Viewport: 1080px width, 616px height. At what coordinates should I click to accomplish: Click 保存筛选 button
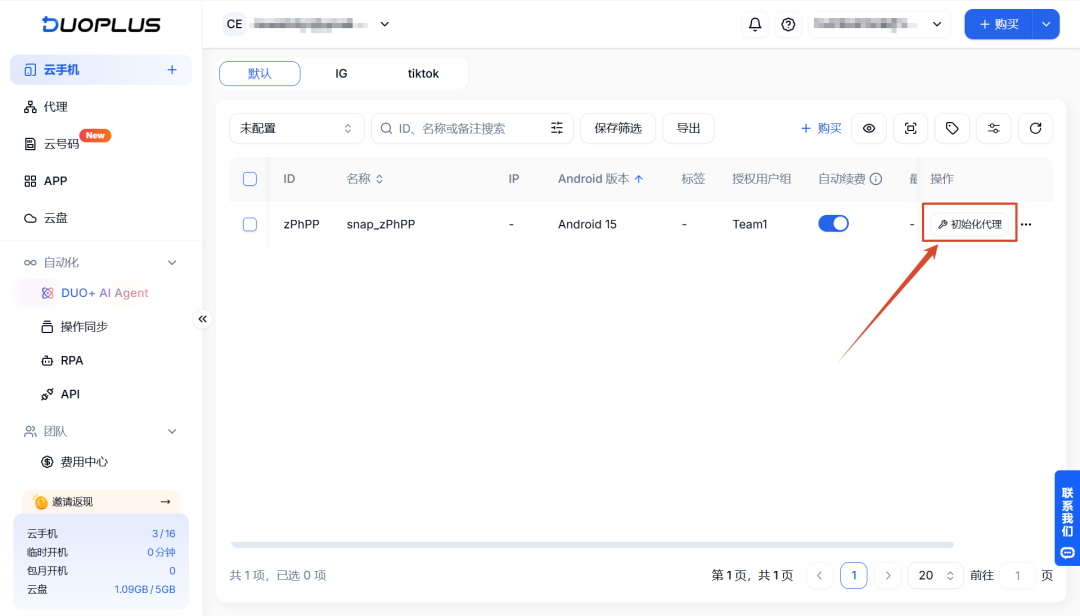pos(618,128)
